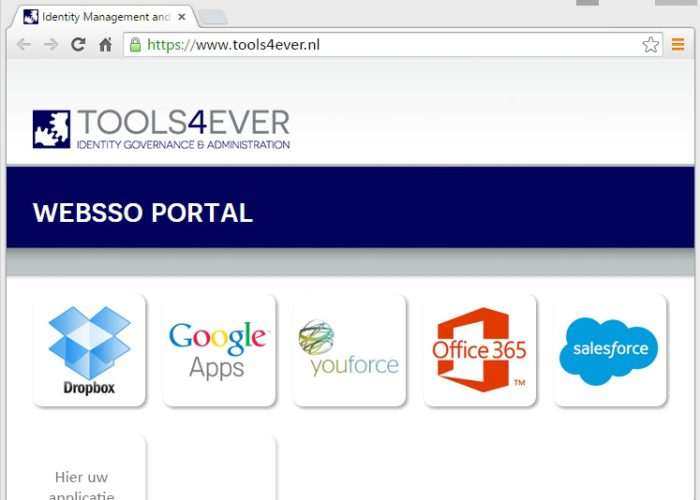700x500 pixels.
Task: Bookmark the page with the star icon
Action: (650, 45)
